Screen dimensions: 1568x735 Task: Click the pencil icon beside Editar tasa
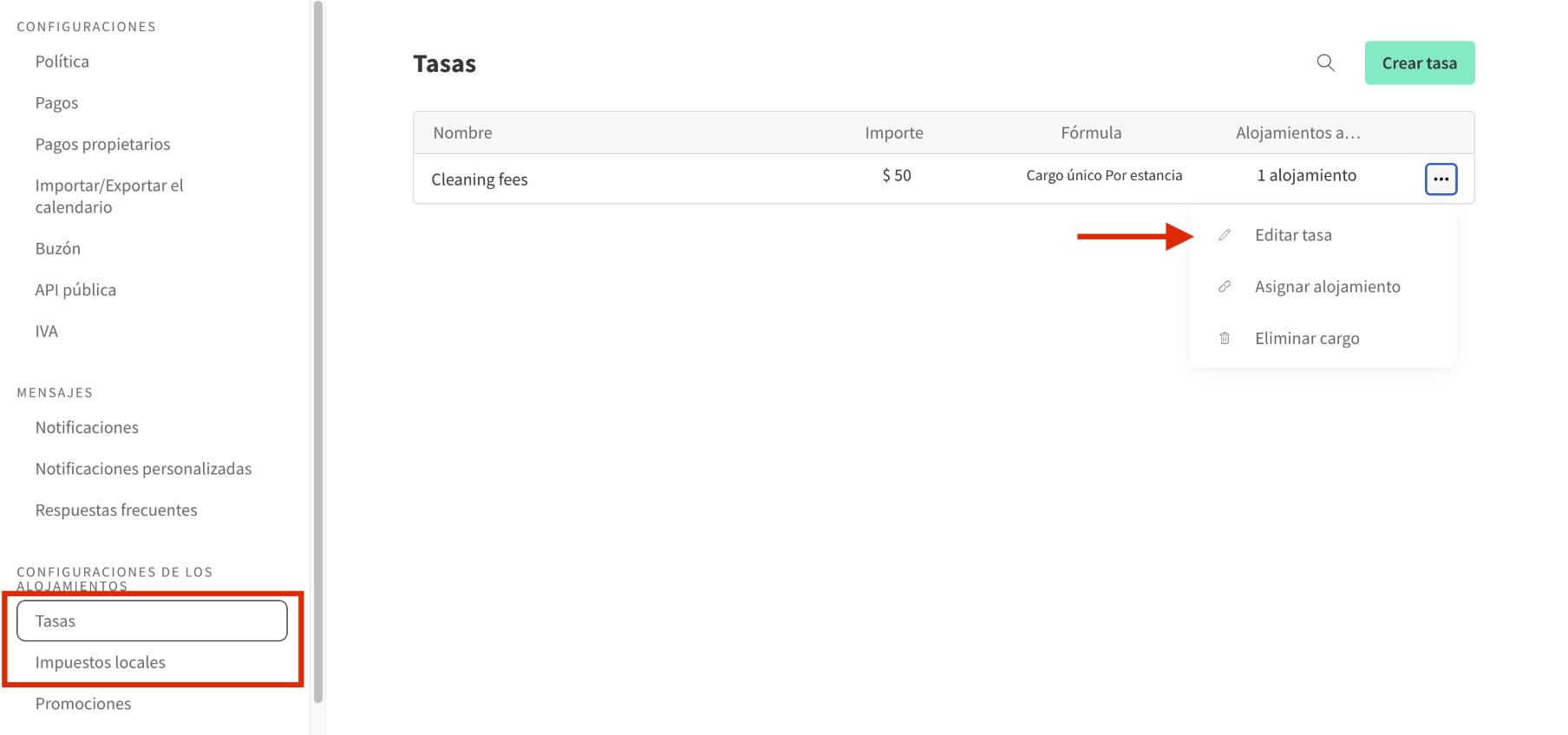pyautogui.click(x=1225, y=234)
